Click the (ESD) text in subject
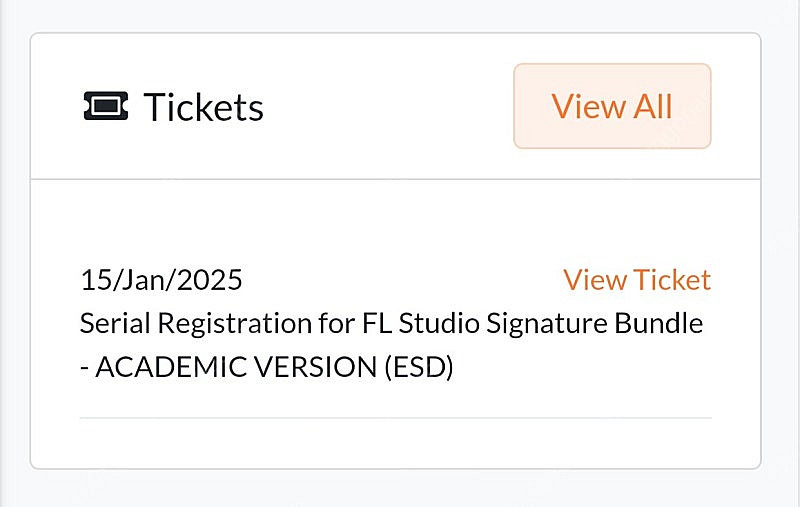This screenshot has height=507, width=800. pyautogui.click(x=419, y=367)
